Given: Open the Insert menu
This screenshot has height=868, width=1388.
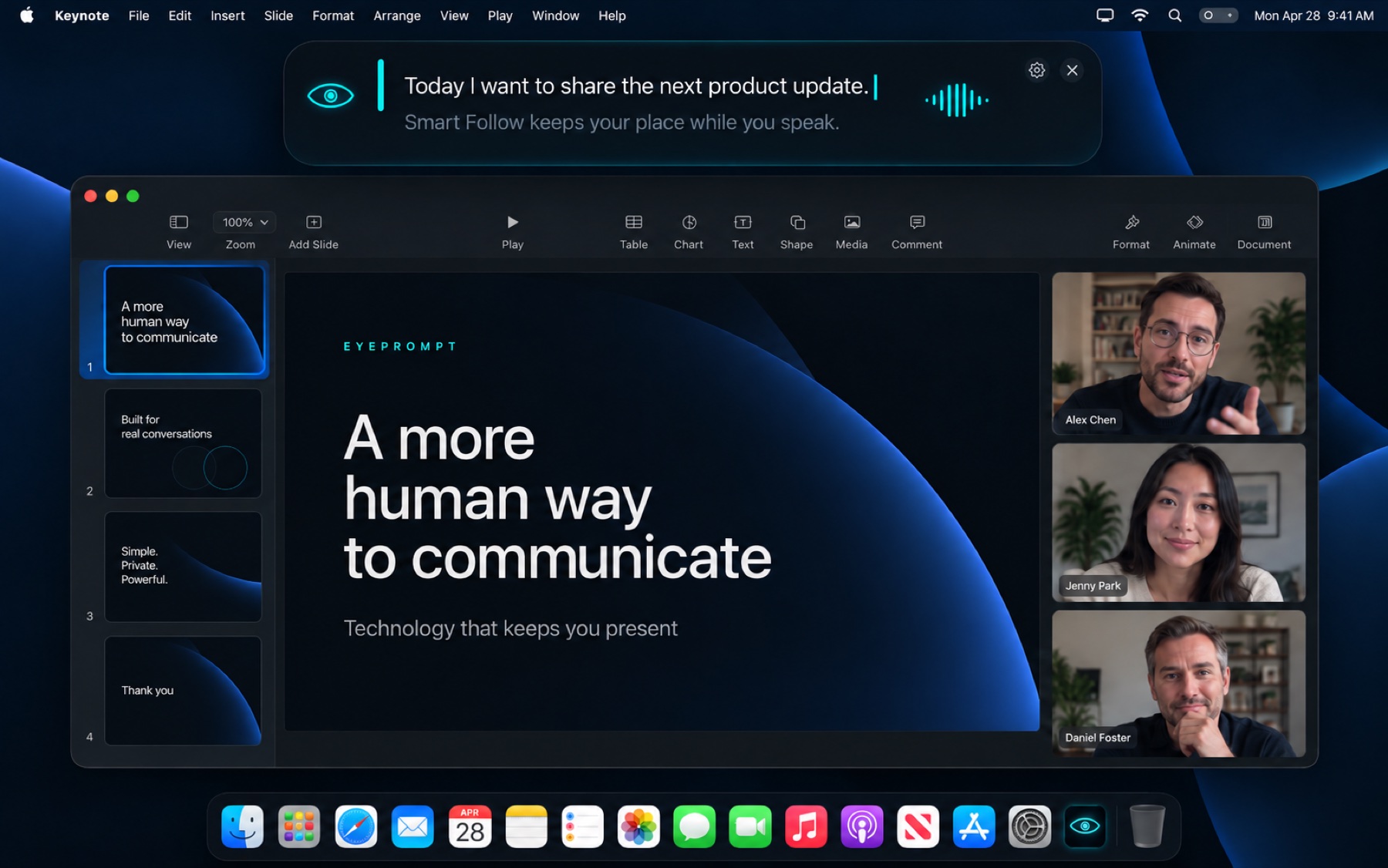Looking at the screenshot, I should tap(227, 15).
